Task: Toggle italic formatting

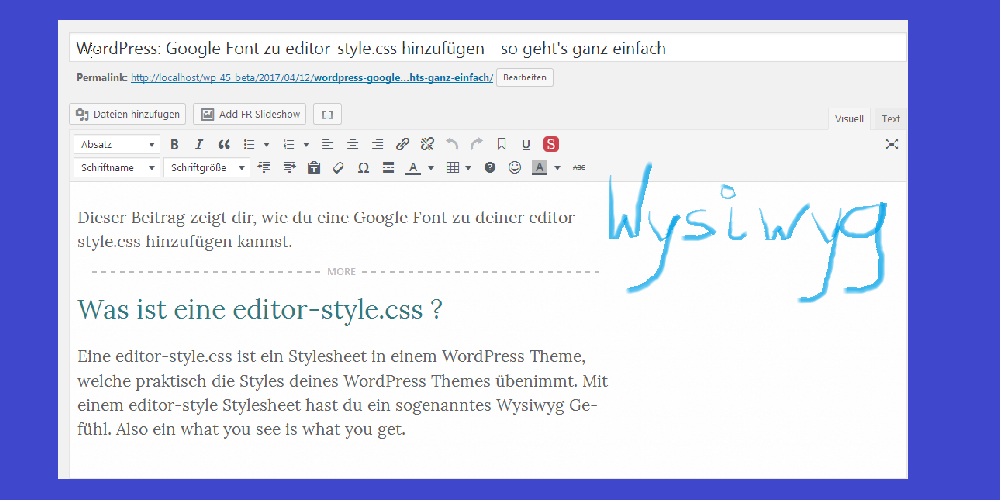Action: click(x=199, y=144)
